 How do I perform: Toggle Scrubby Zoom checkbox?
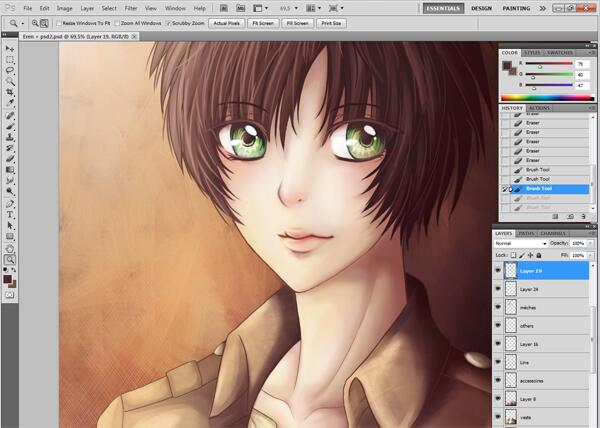(168, 23)
